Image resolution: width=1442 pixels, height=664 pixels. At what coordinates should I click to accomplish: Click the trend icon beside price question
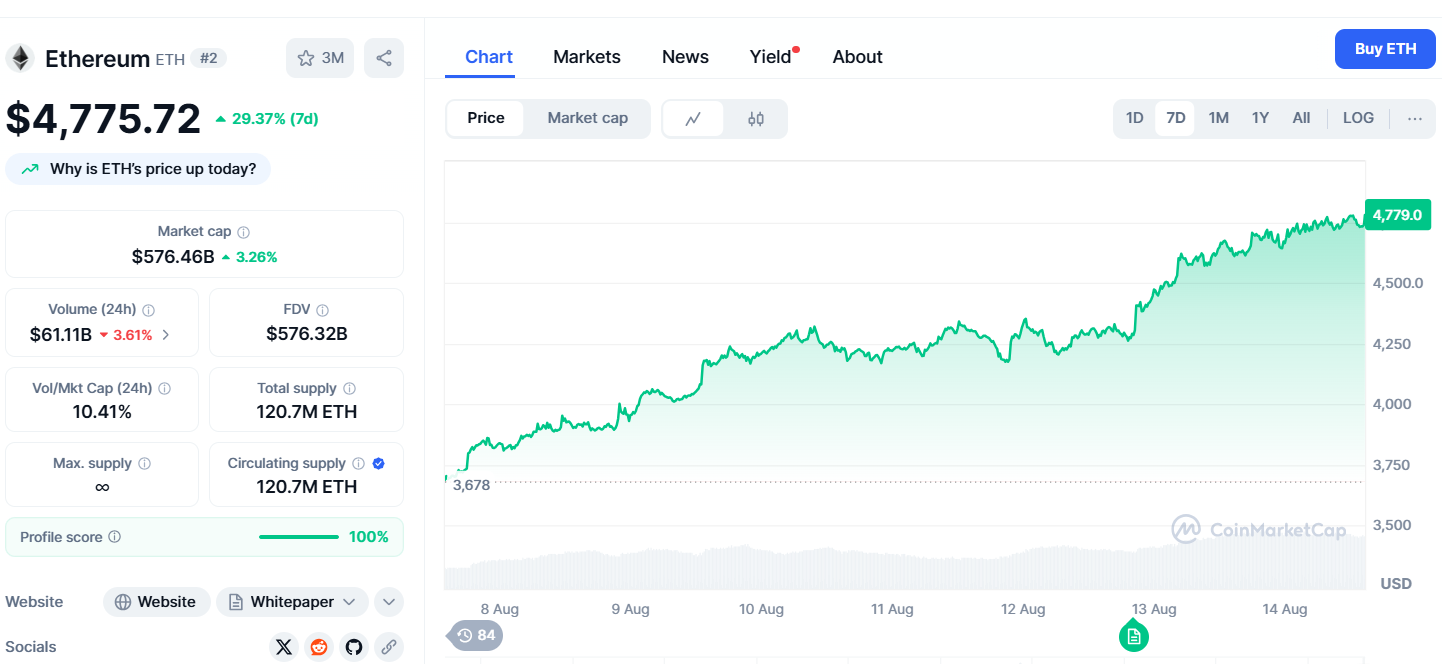click(30, 169)
